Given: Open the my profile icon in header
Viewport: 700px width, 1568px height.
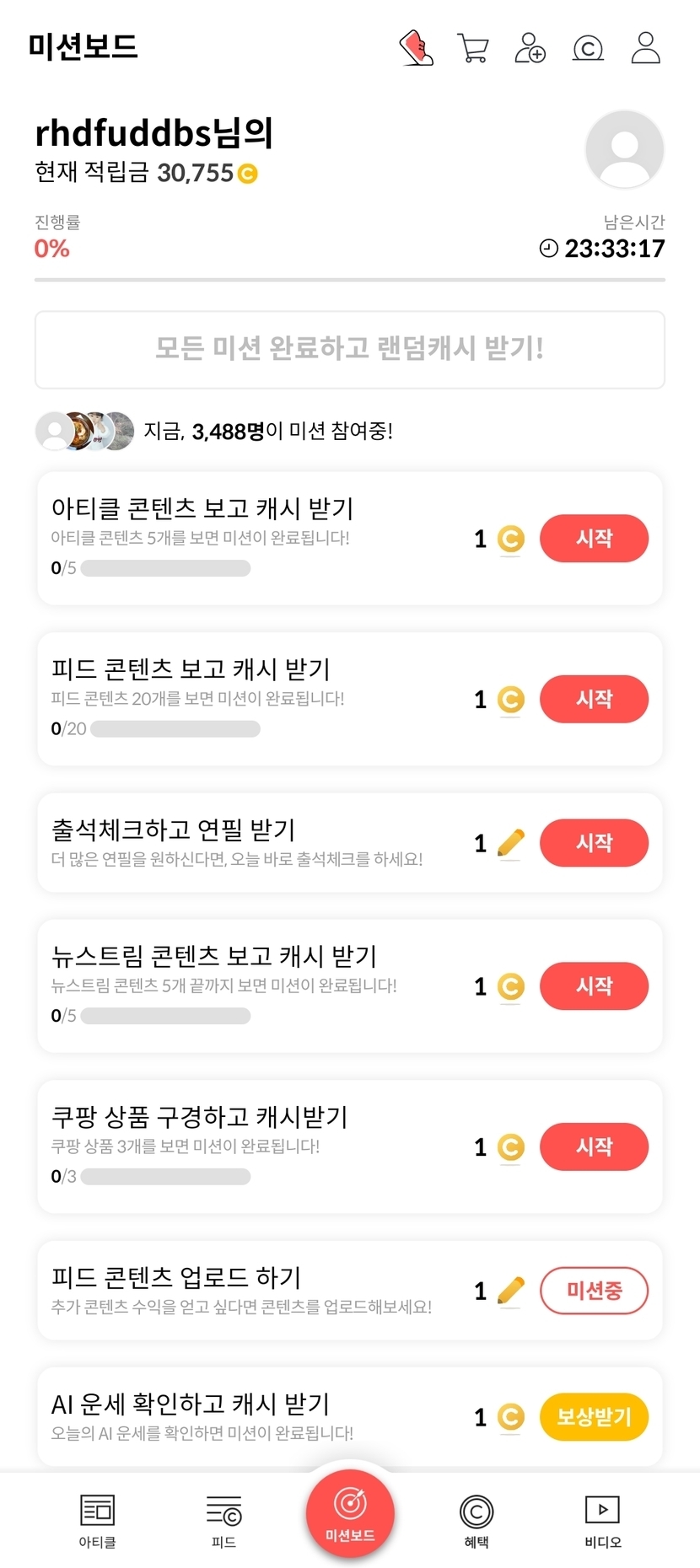Looking at the screenshot, I should coord(646,48).
